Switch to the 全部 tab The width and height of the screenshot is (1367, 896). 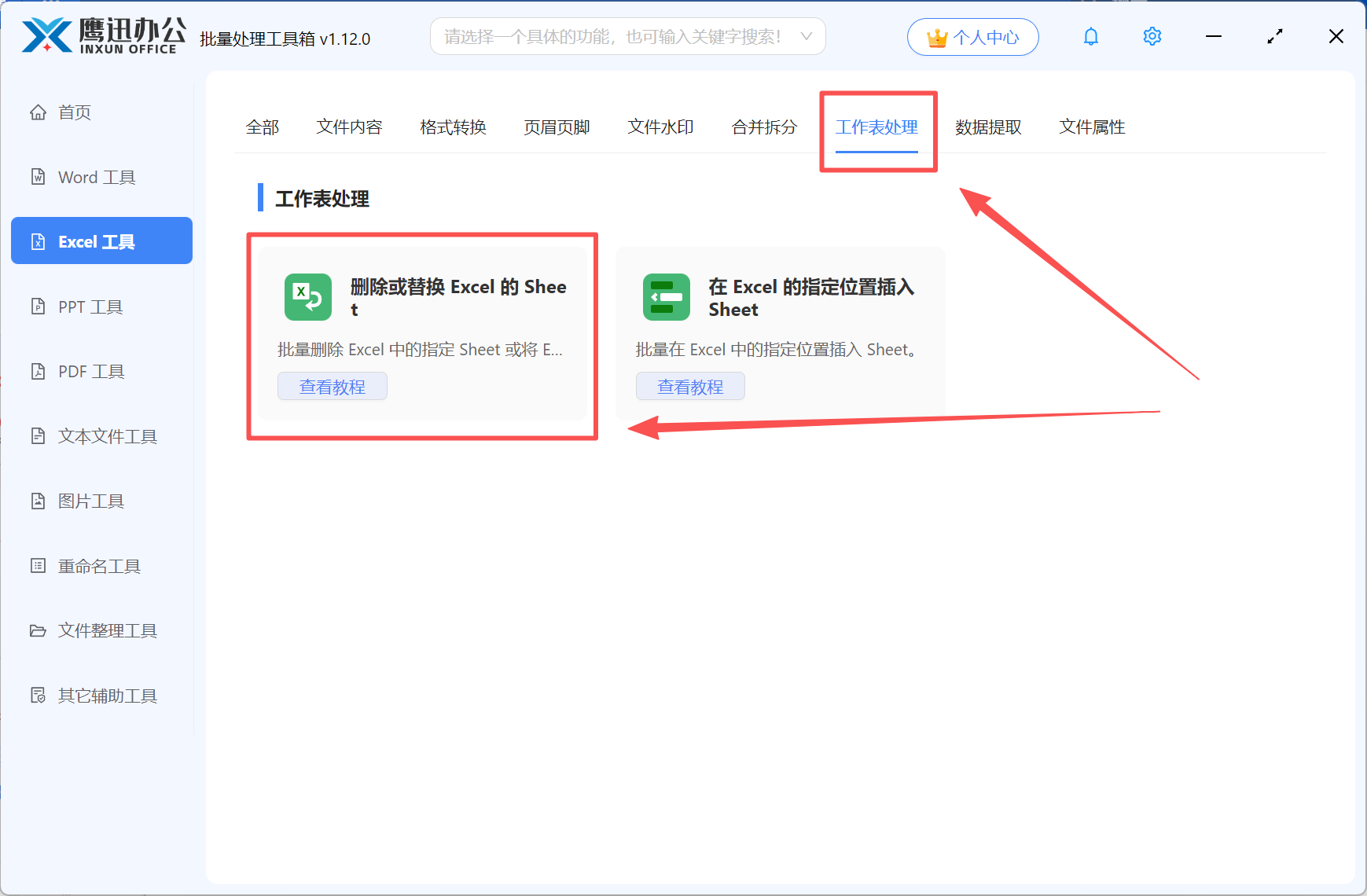pyautogui.click(x=263, y=127)
